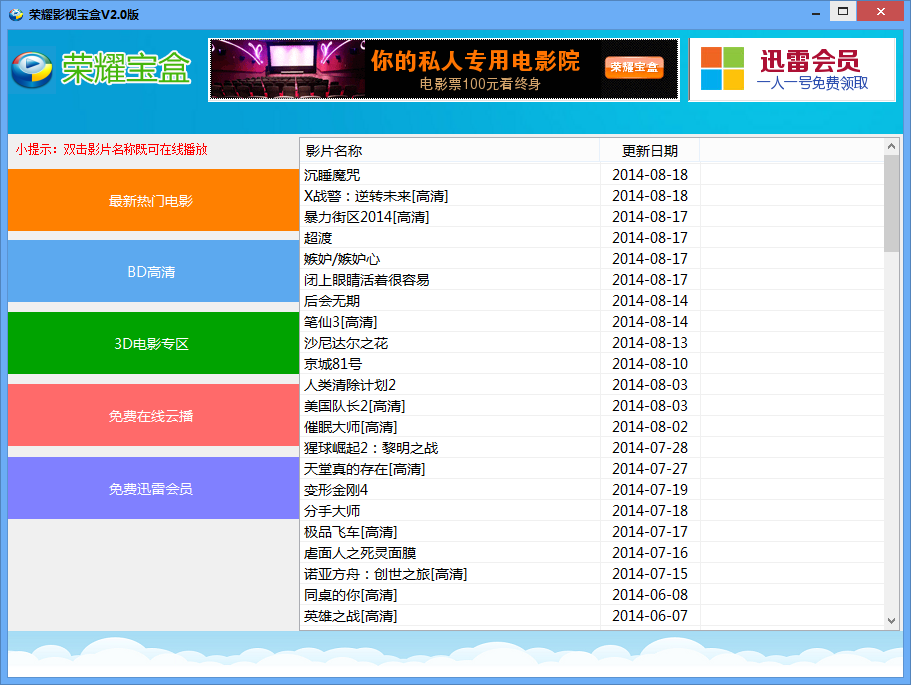
Task: Click the 荣耀宝盒 logo at top left
Action: pyautogui.click(x=95, y=70)
